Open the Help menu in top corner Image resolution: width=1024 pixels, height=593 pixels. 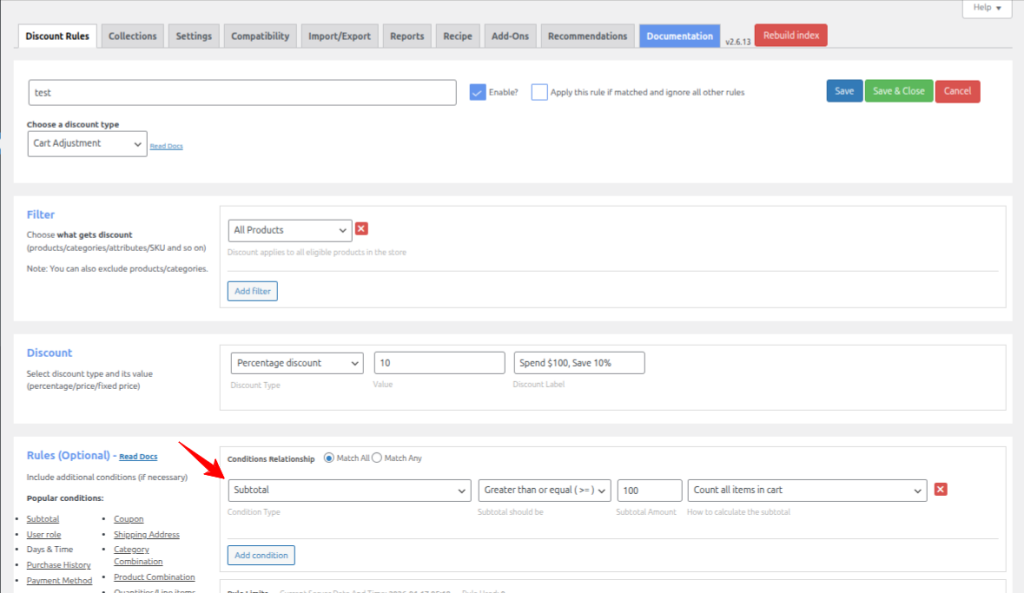coord(987,7)
